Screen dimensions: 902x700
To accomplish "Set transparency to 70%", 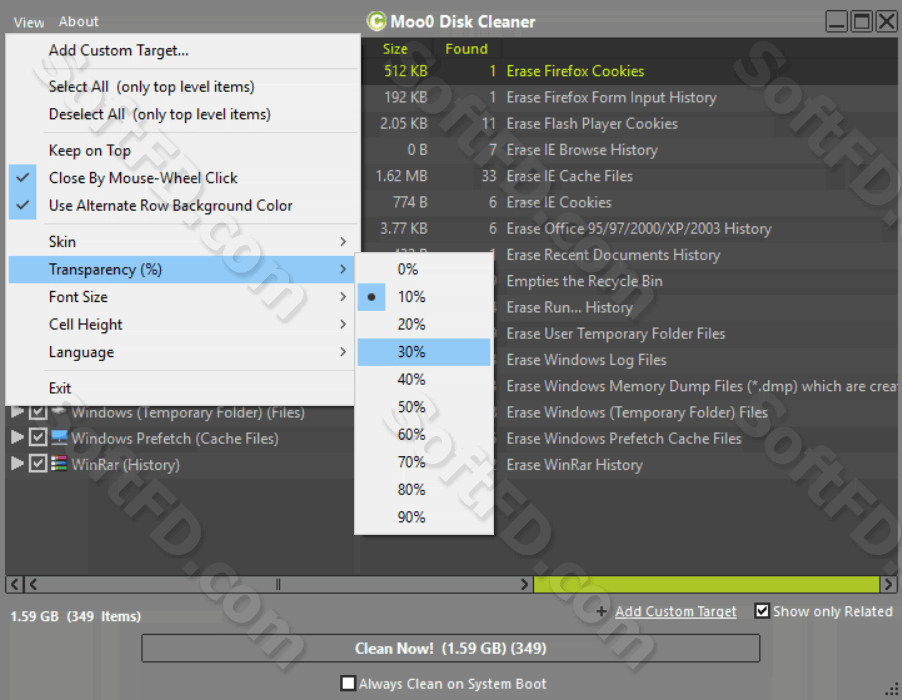I will (424, 462).
